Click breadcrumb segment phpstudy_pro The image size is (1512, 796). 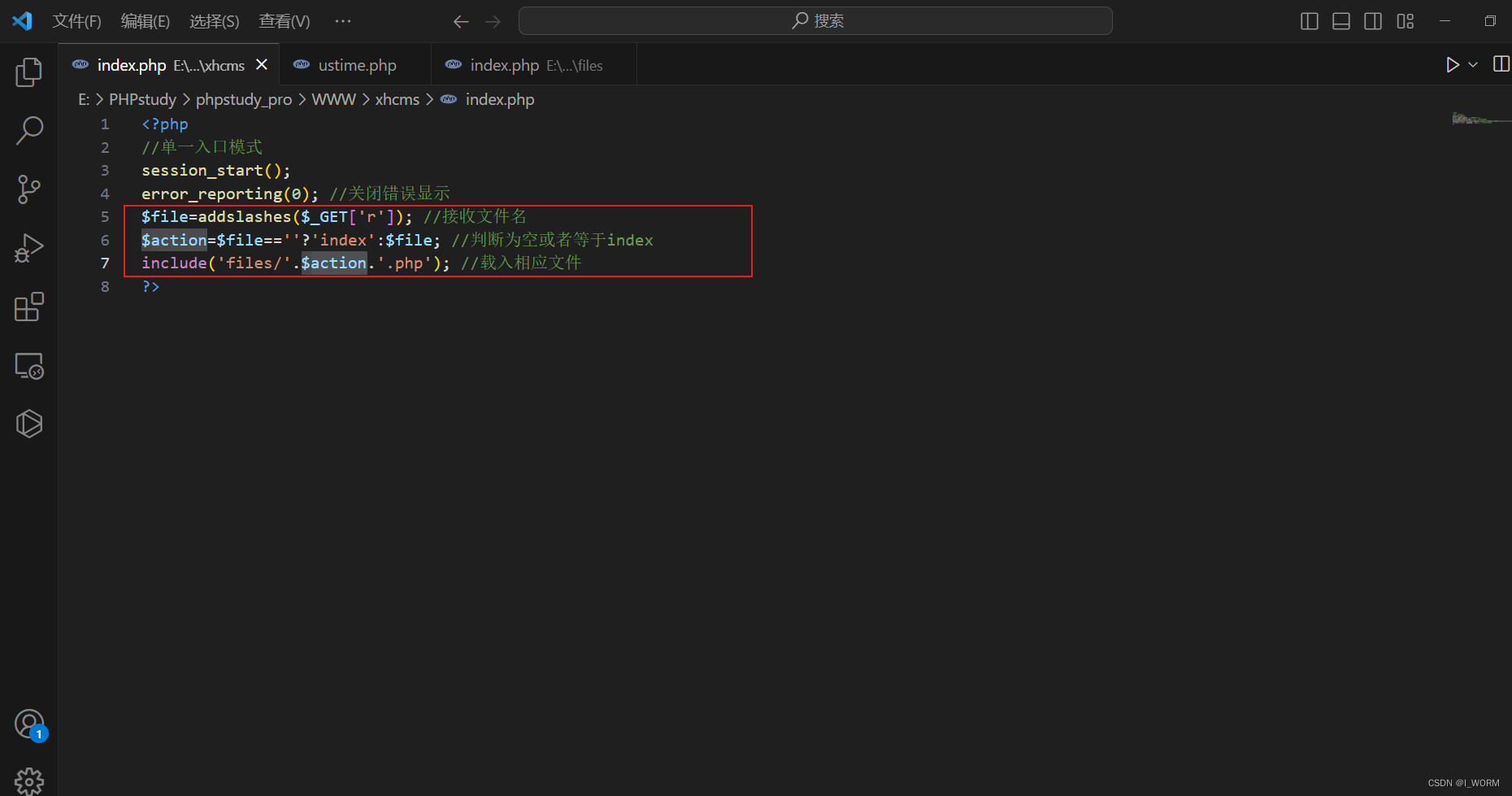click(x=244, y=99)
